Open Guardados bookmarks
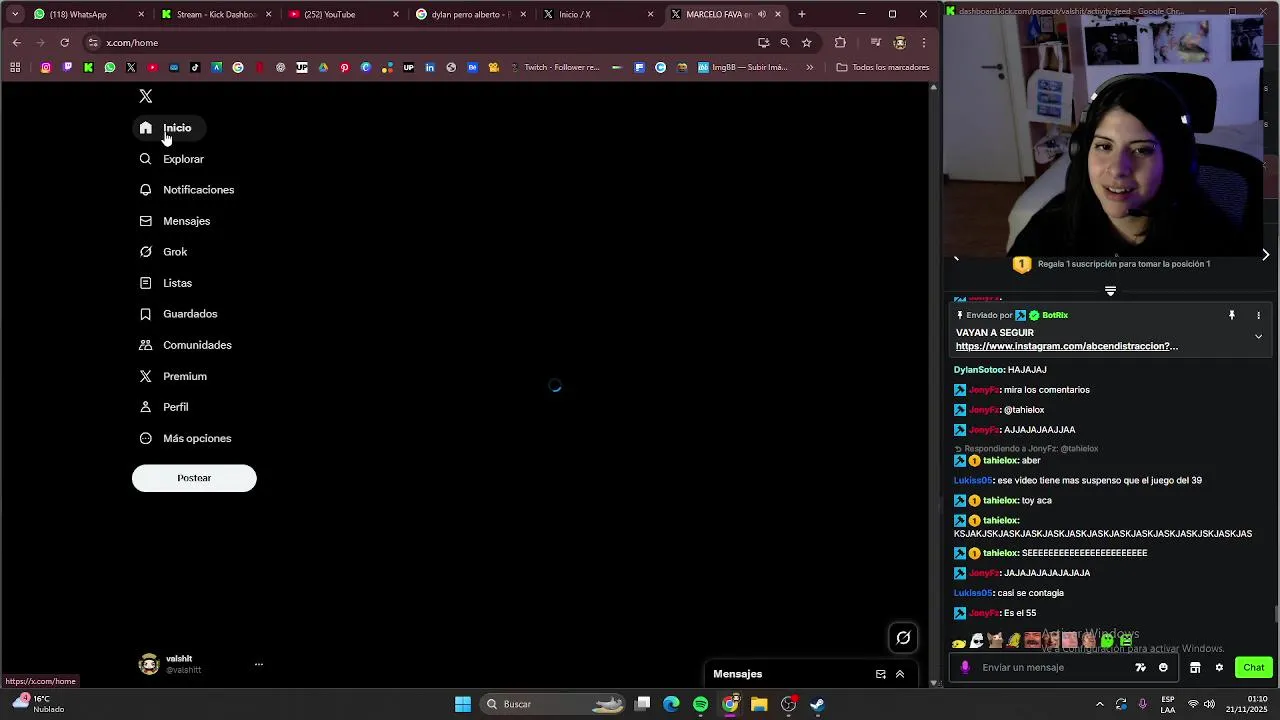Image resolution: width=1280 pixels, height=720 pixels. pos(178,314)
